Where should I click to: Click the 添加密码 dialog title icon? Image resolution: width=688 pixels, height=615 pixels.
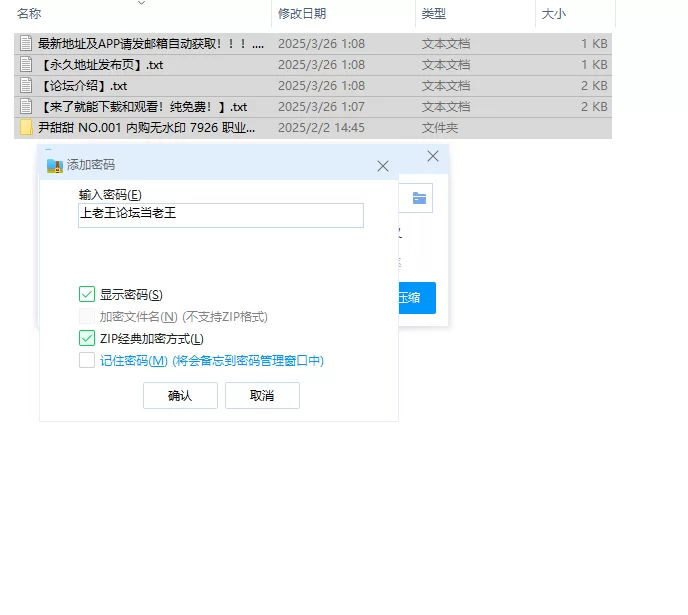(55, 166)
